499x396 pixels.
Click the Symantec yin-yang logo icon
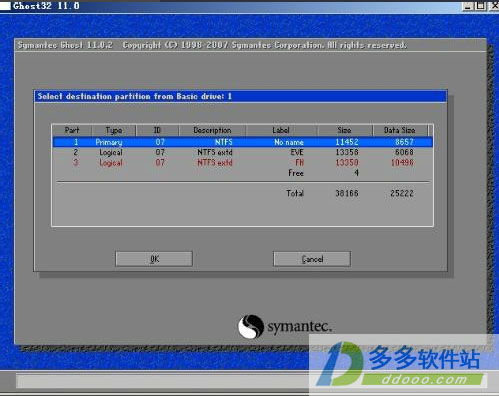tap(251, 327)
